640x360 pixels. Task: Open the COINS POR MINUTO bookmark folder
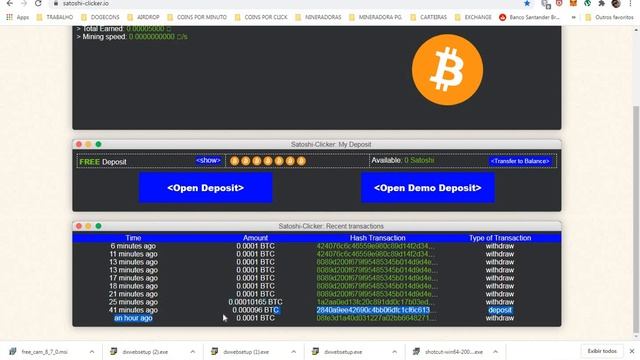(x=197, y=17)
